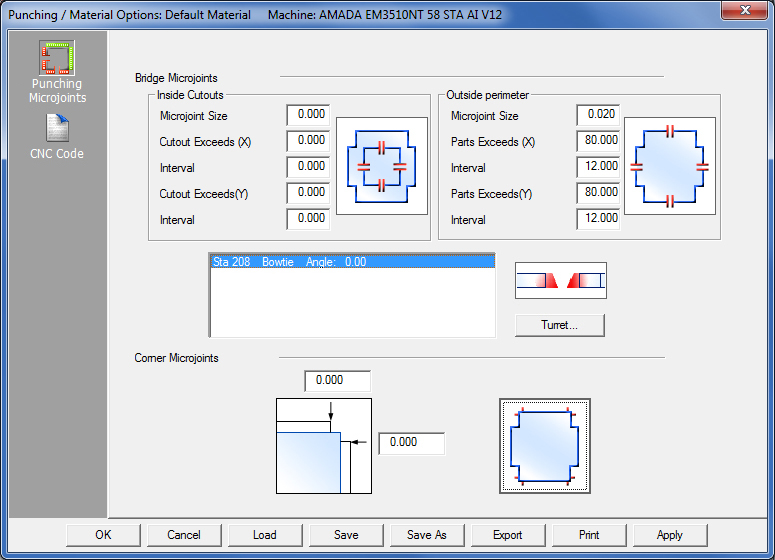Edit the Cutout Exceeds (X) field
This screenshot has width=775, height=560.
pyautogui.click(x=308, y=141)
